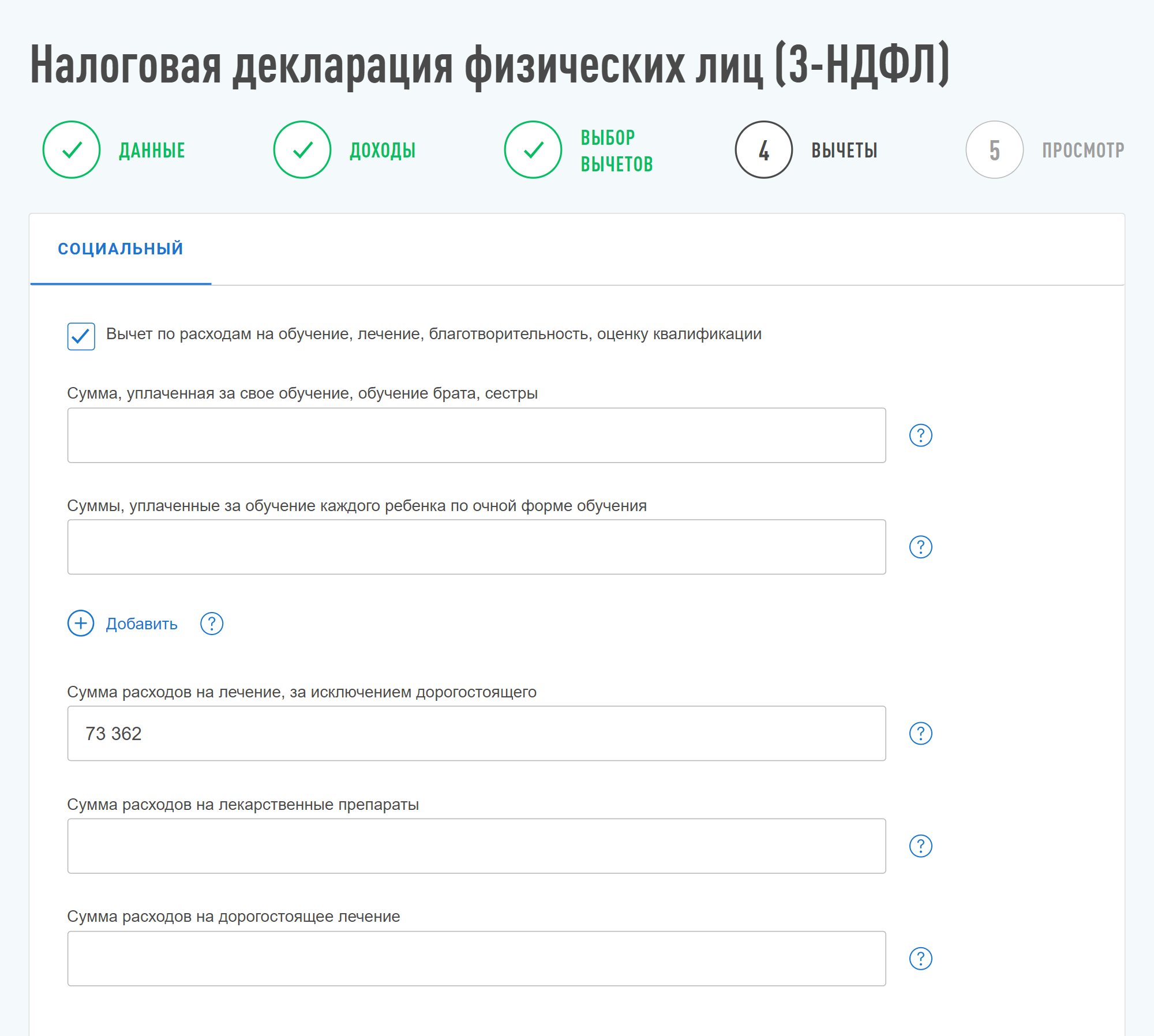Uncheck the social deduction expenses checkbox
Viewport: 1154px width, 1036px height.
tap(81, 336)
